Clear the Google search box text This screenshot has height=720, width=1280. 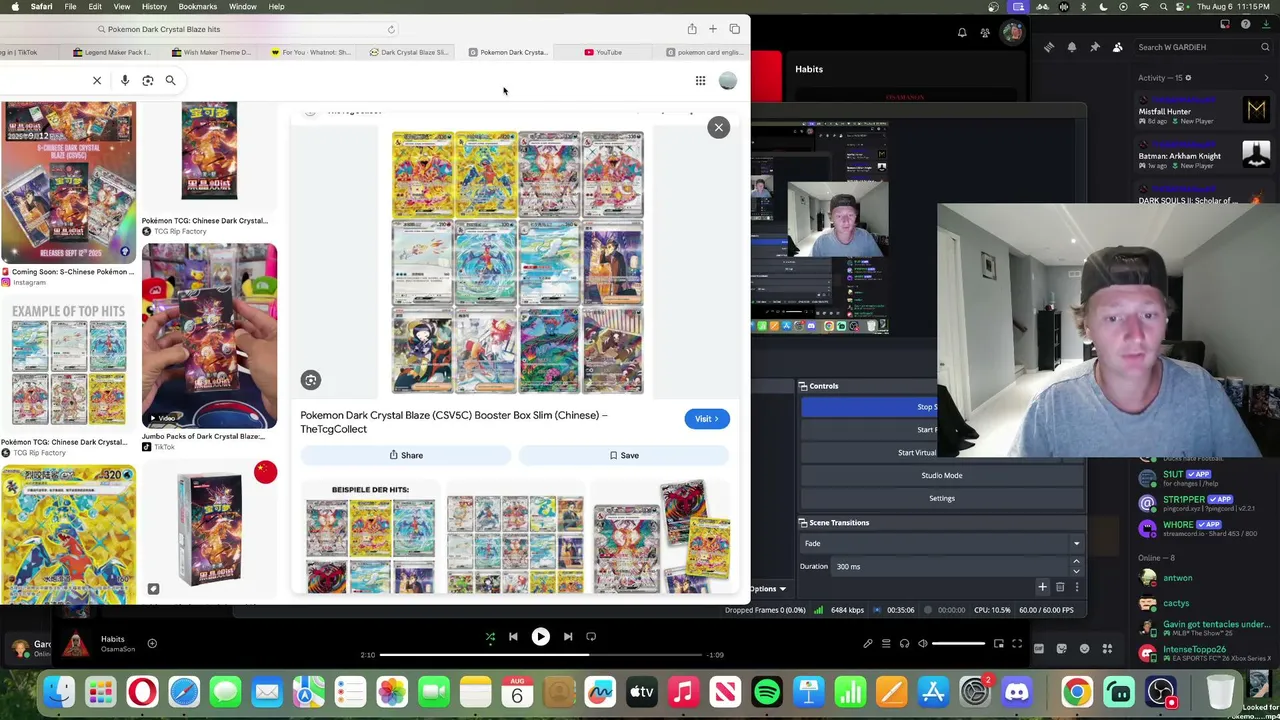point(97,80)
